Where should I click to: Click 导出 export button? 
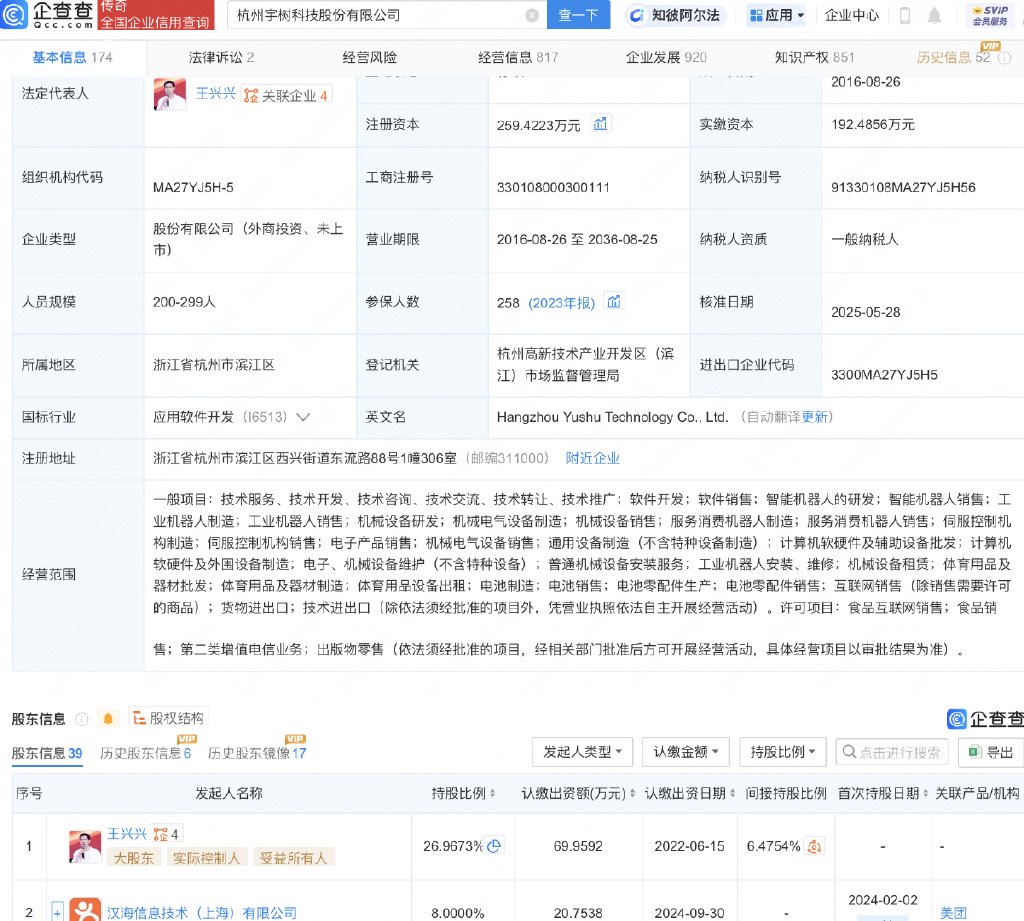coord(991,752)
